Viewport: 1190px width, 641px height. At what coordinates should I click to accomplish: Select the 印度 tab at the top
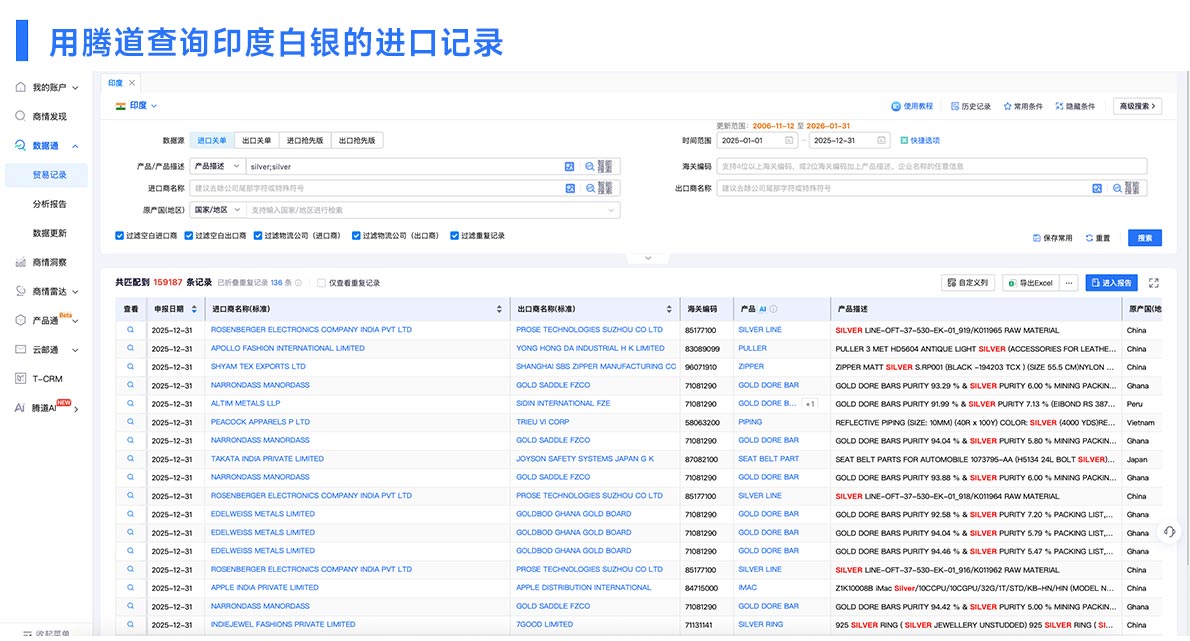(x=117, y=84)
